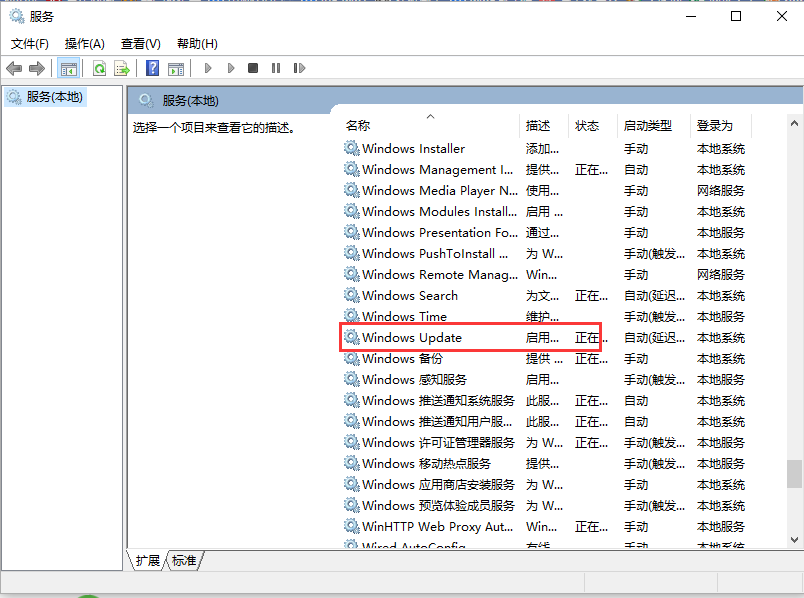Image resolution: width=804 pixels, height=598 pixels.
Task: Refresh the services list using toolbar icon
Action: (100, 68)
